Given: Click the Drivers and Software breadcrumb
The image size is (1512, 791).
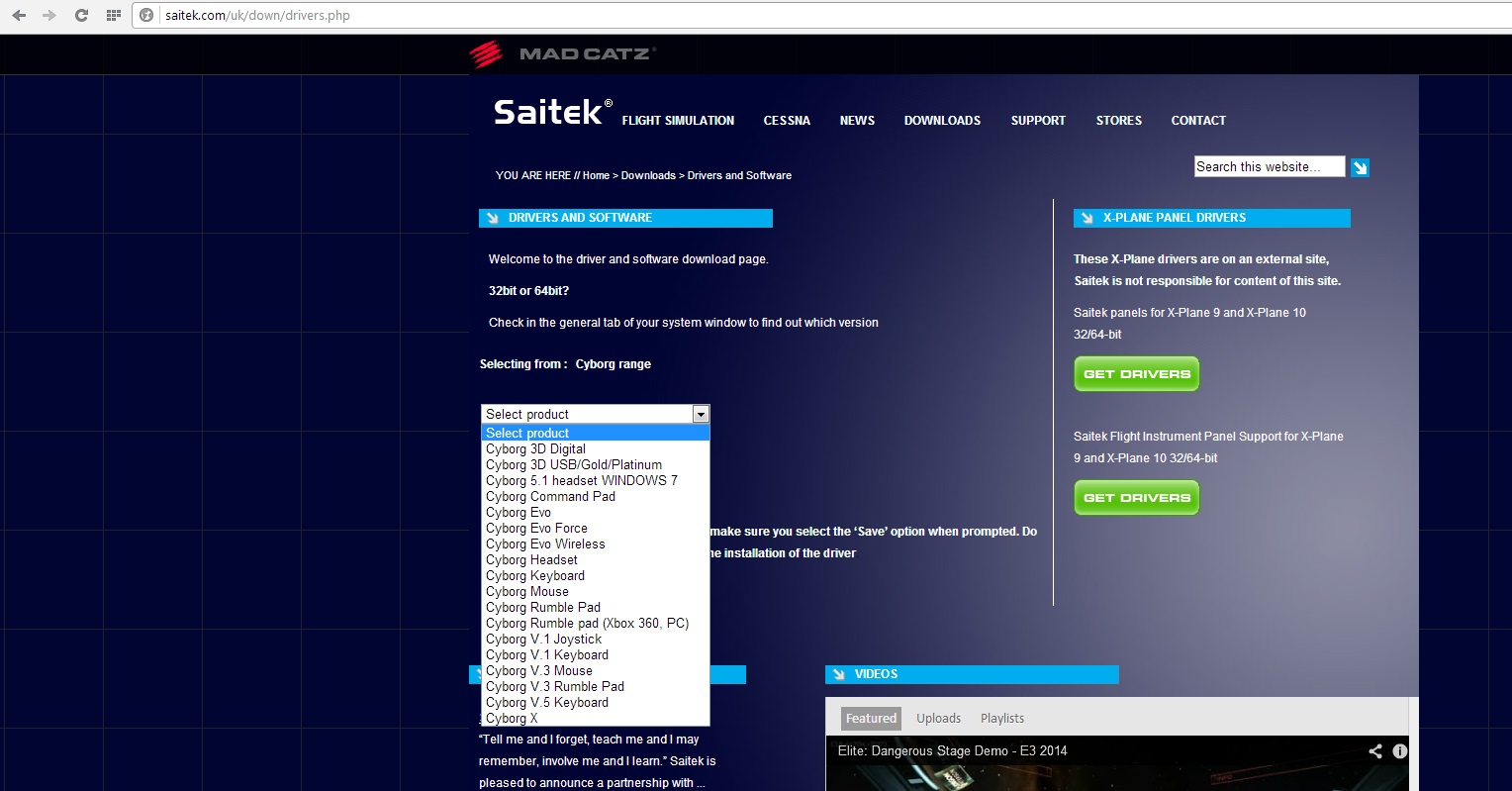Looking at the screenshot, I should (739, 175).
